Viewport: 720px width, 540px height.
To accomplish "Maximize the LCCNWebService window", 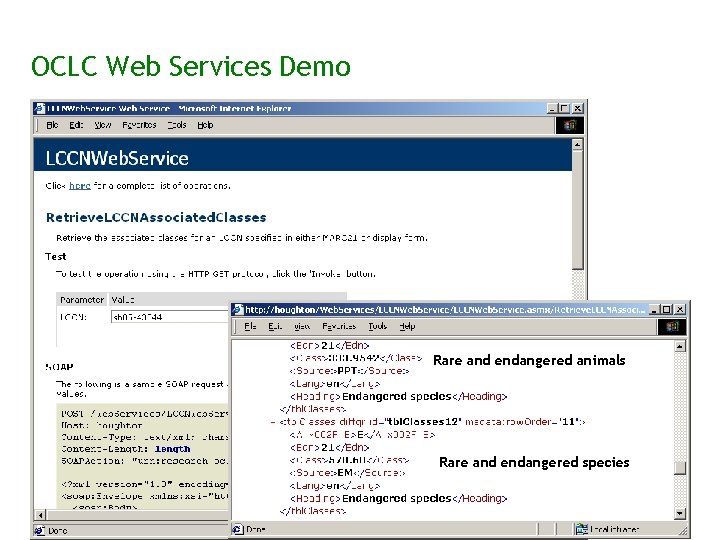I will point(564,108).
